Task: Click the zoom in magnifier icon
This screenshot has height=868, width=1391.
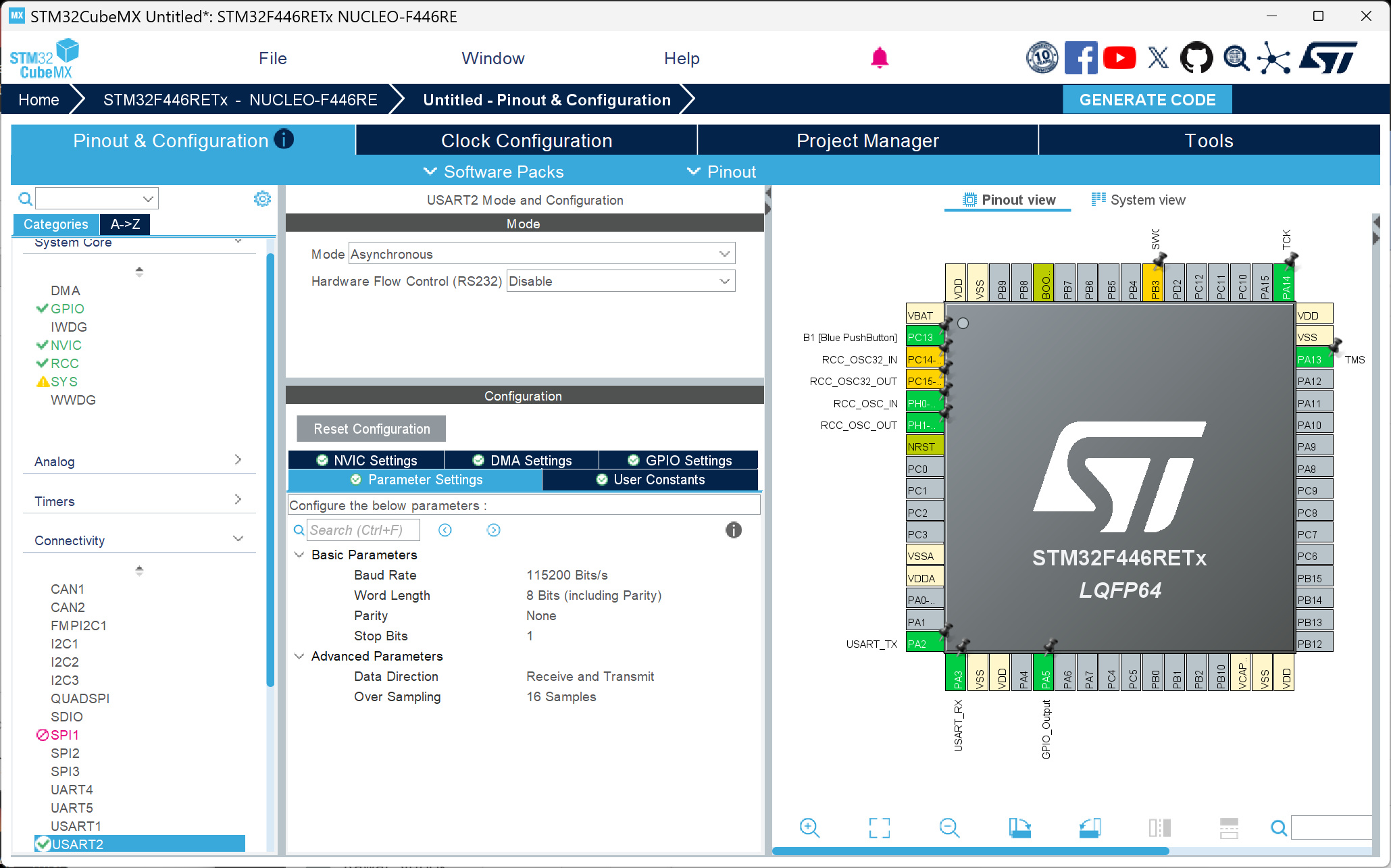Action: pos(809,827)
